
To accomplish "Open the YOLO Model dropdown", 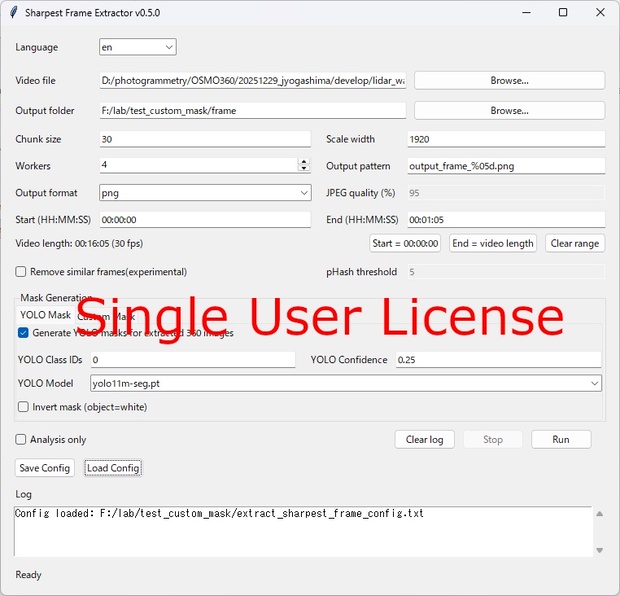I will pyautogui.click(x=346, y=384).
